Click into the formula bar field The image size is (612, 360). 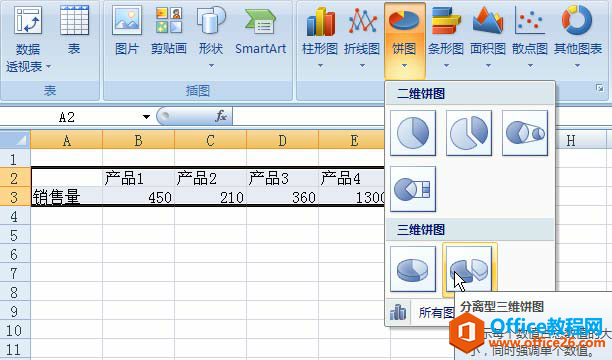coord(308,116)
